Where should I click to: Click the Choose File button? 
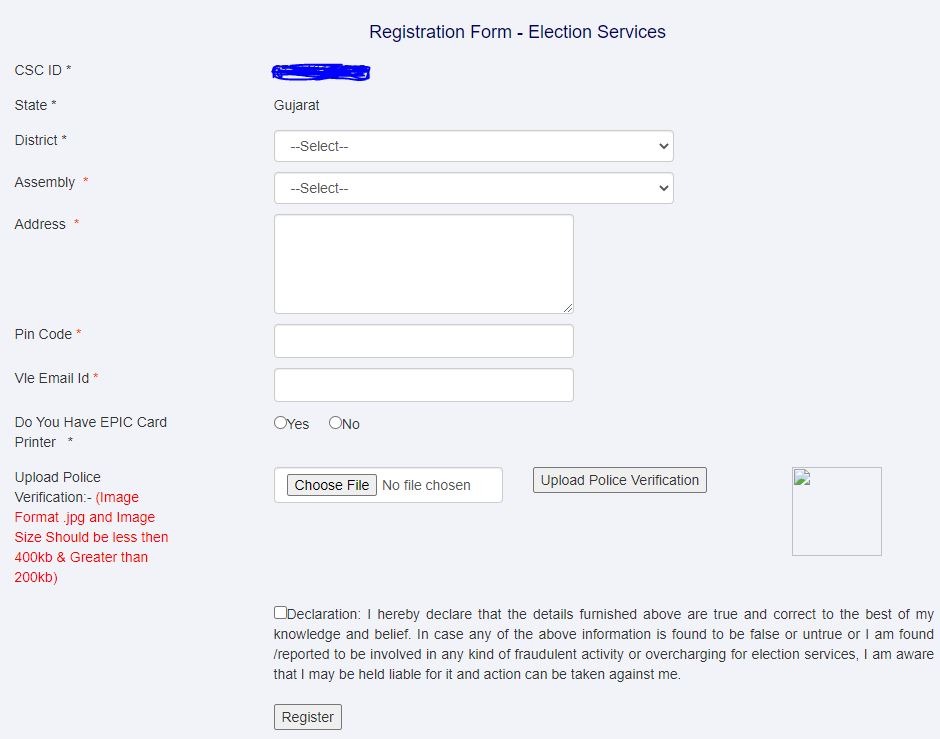tap(332, 485)
